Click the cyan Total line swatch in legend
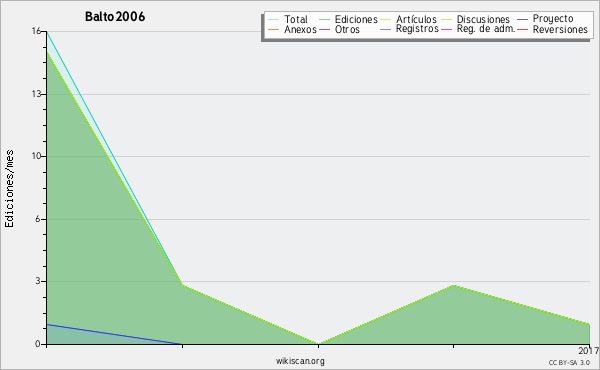Image resolution: width=600 pixels, height=370 pixels. (x=274, y=20)
